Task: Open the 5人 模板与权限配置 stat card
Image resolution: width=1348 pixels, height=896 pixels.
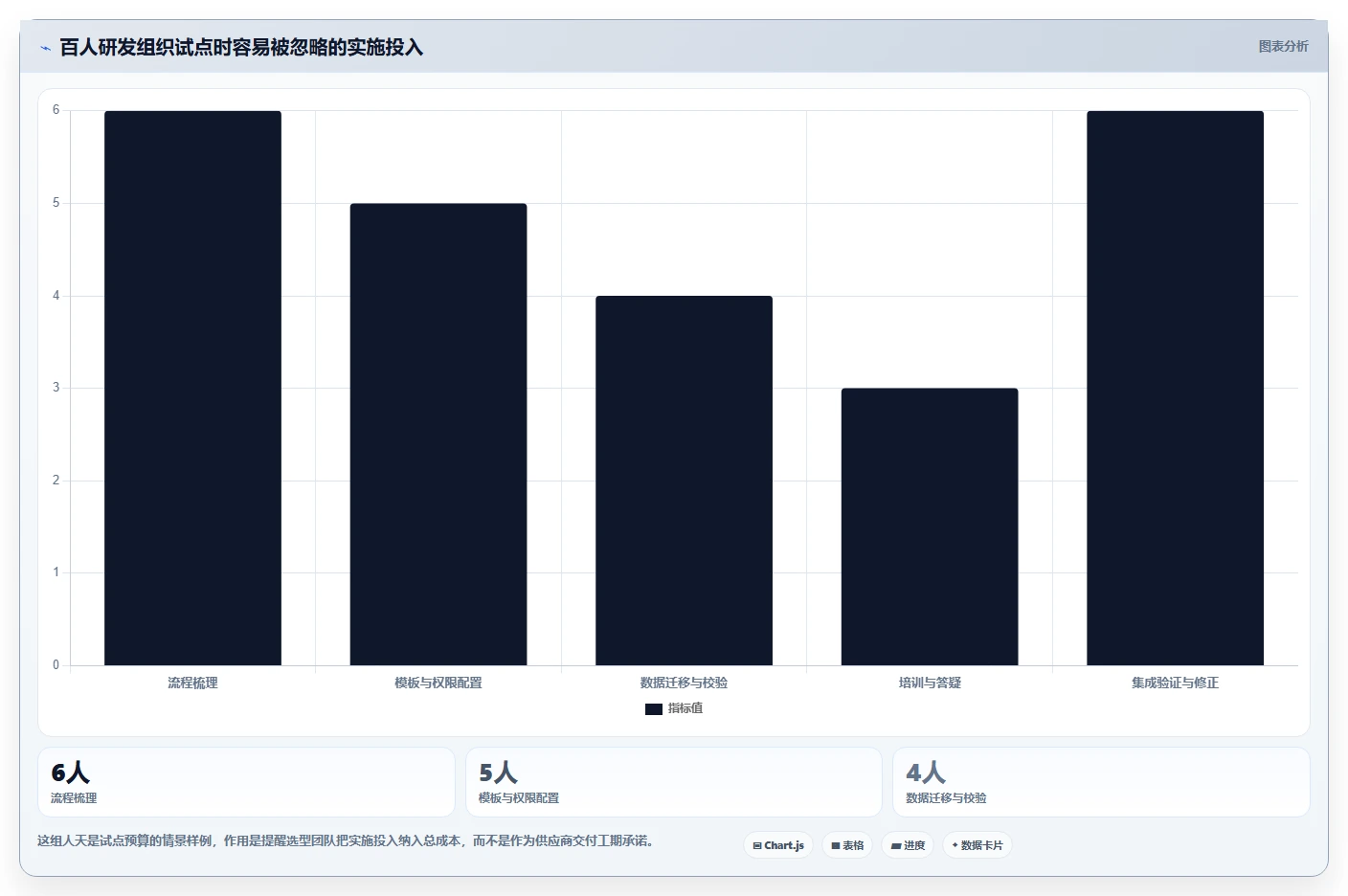Action: click(674, 782)
